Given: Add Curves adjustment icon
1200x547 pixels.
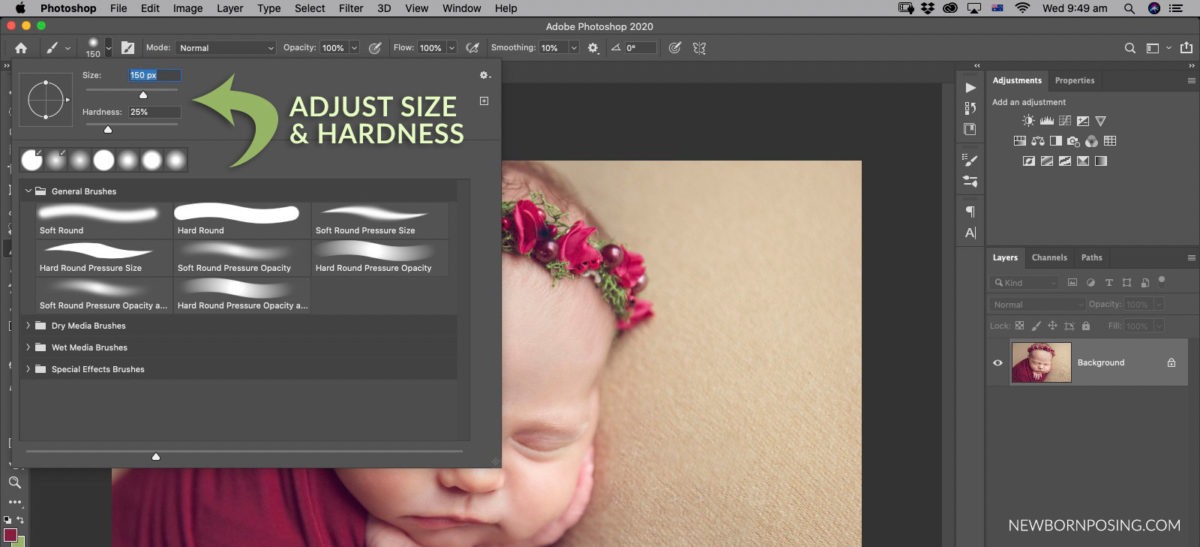Looking at the screenshot, I should [1064, 121].
